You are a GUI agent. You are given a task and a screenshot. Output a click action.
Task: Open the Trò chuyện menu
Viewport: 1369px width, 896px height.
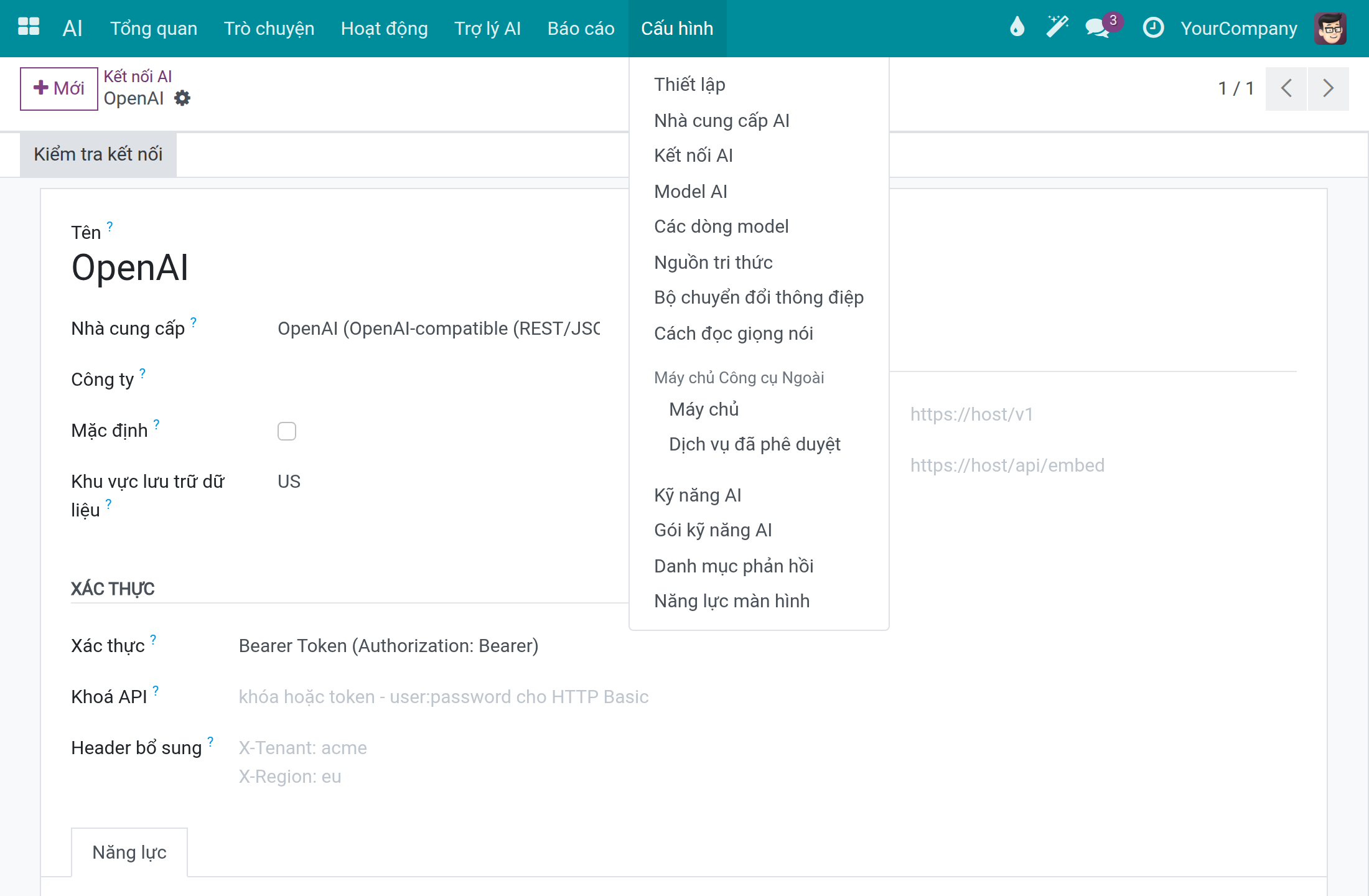pos(269,28)
